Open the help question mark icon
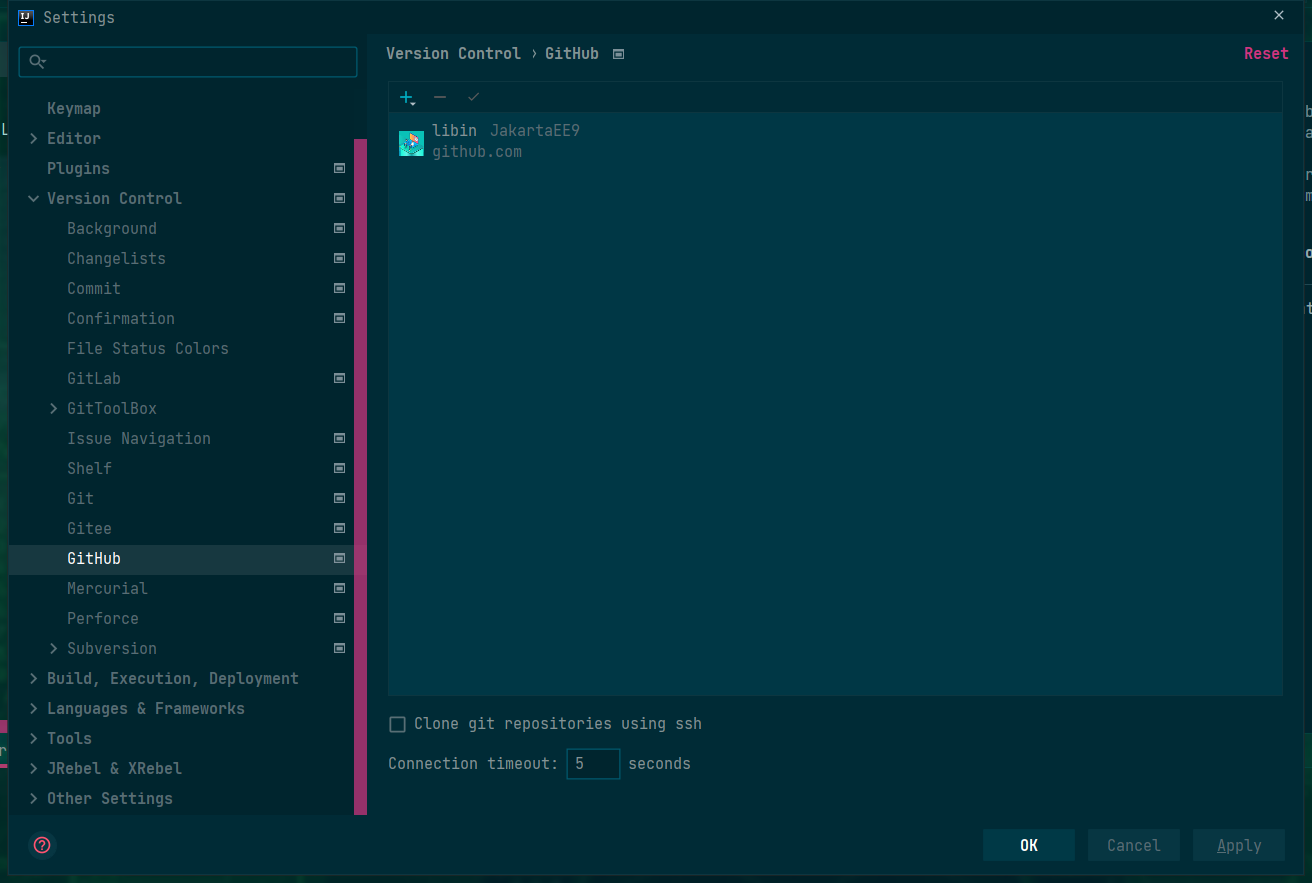 (42, 845)
